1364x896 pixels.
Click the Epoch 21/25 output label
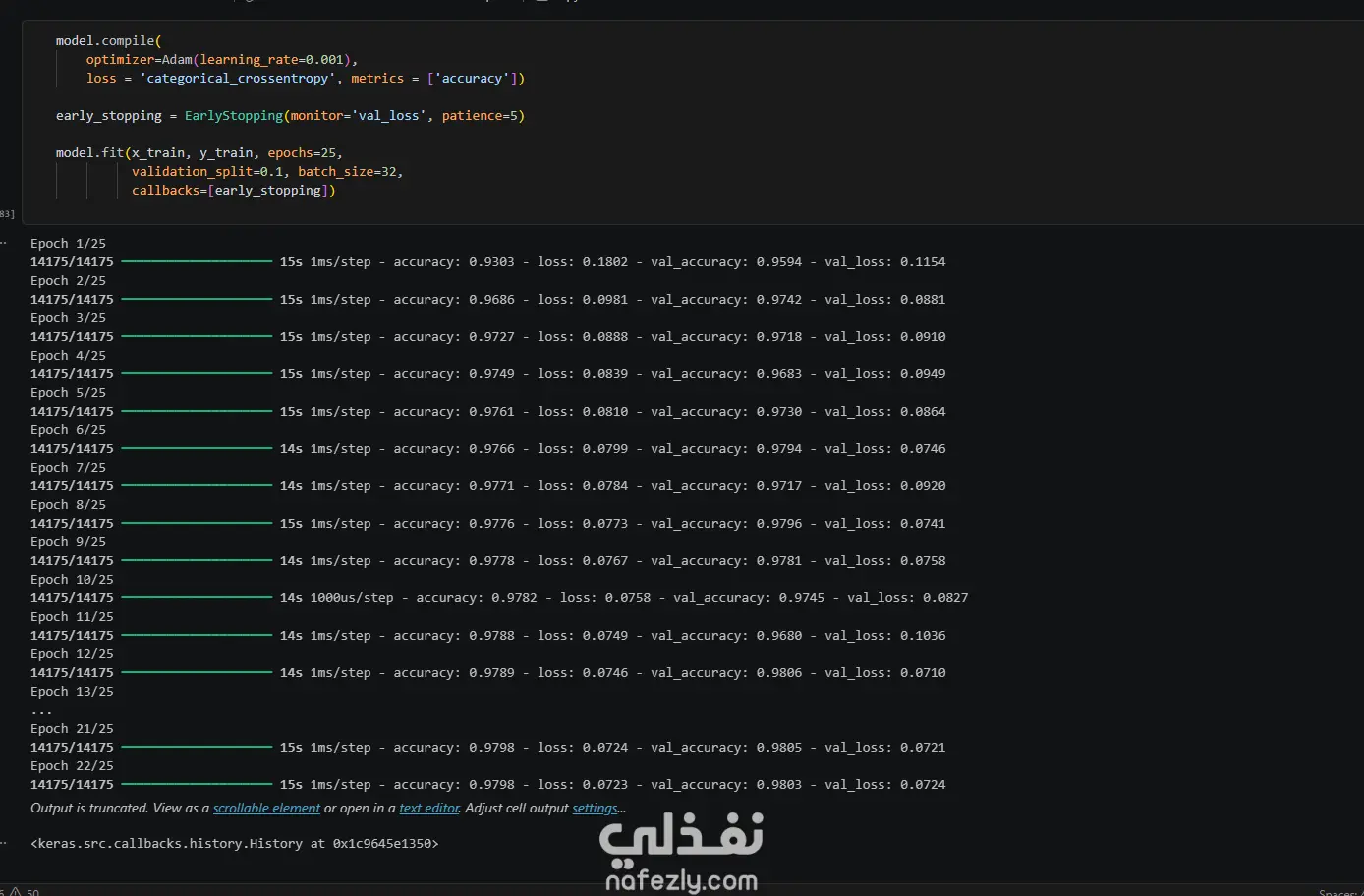point(72,728)
